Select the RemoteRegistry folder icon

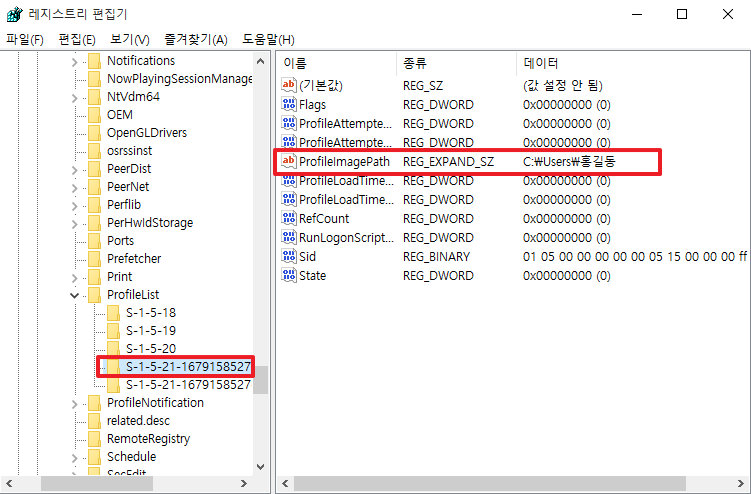pyautogui.click(x=95, y=439)
